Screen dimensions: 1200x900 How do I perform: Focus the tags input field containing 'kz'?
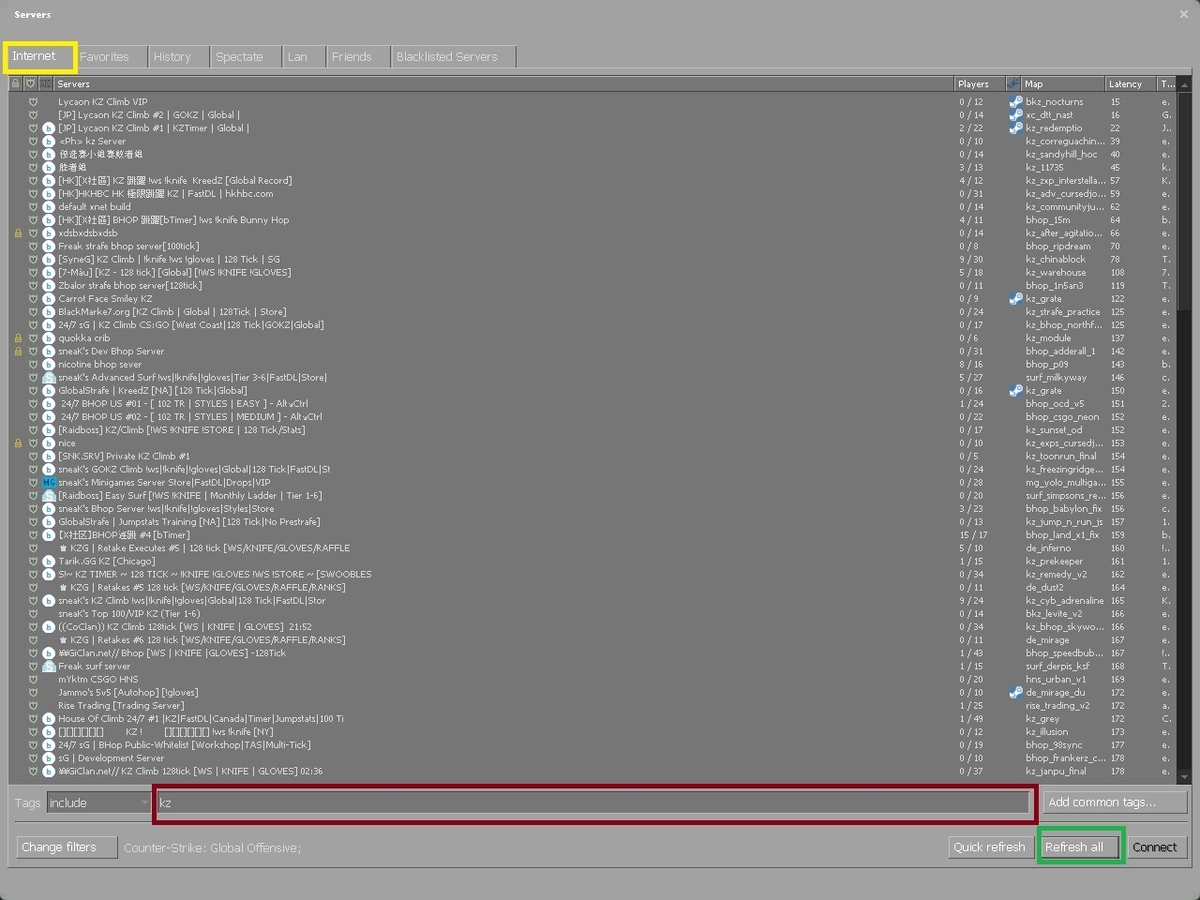(x=594, y=803)
